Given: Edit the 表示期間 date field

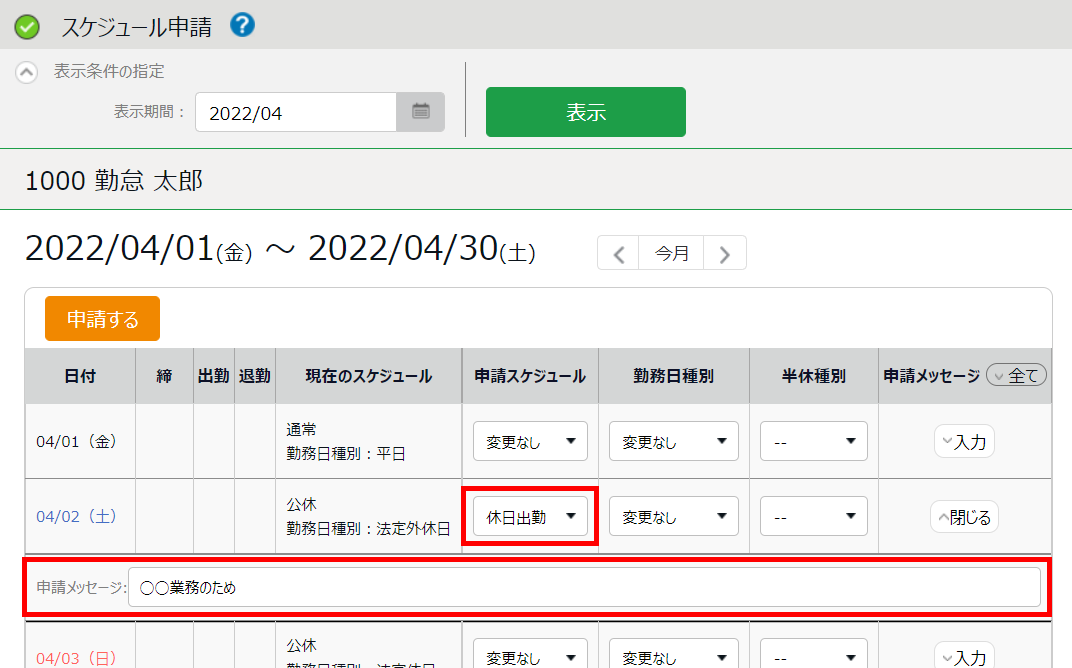Looking at the screenshot, I should (x=296, y=113).
